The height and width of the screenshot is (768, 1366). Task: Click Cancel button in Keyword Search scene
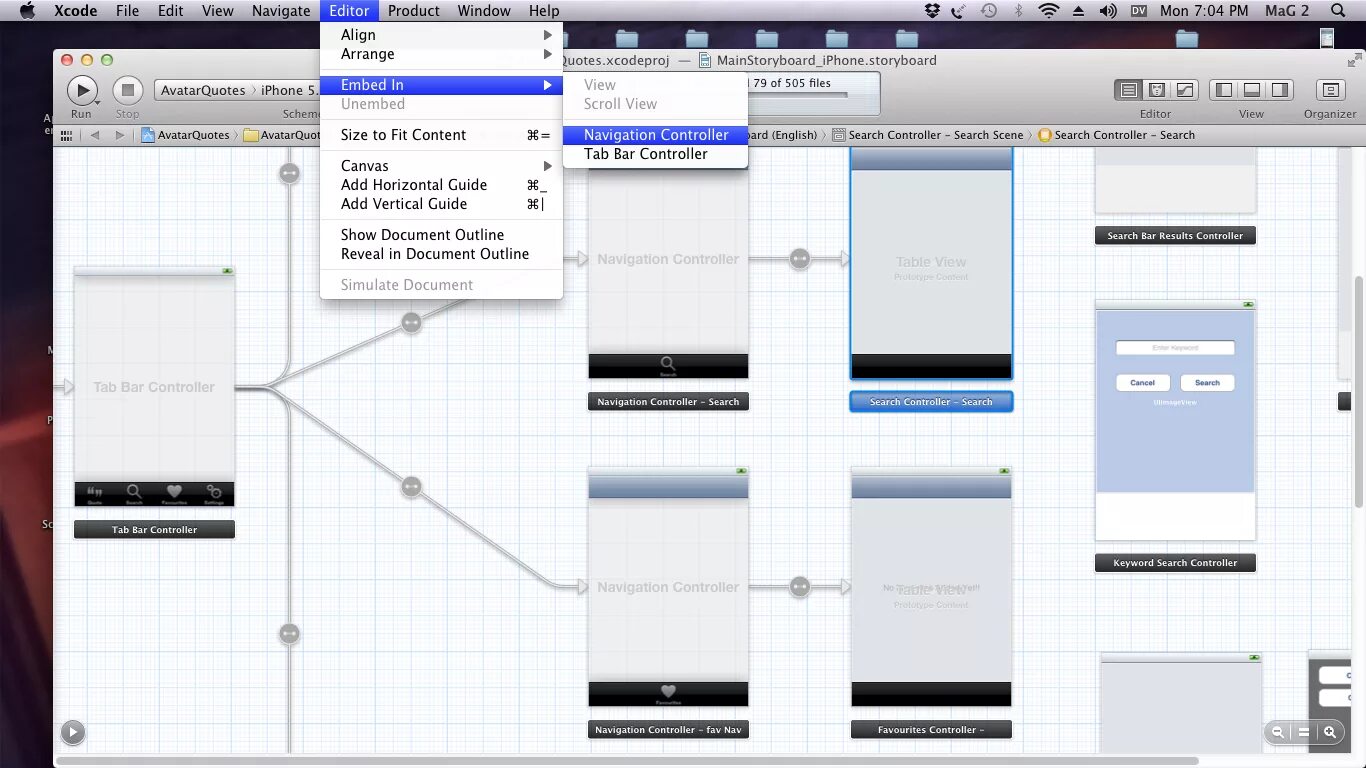pos(1142,383)
